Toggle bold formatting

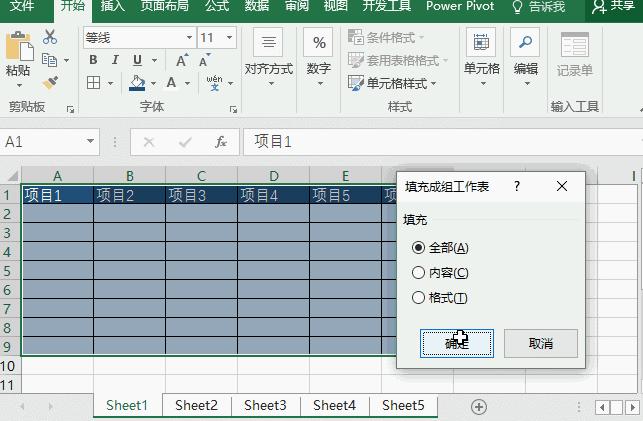coord(93,60)
